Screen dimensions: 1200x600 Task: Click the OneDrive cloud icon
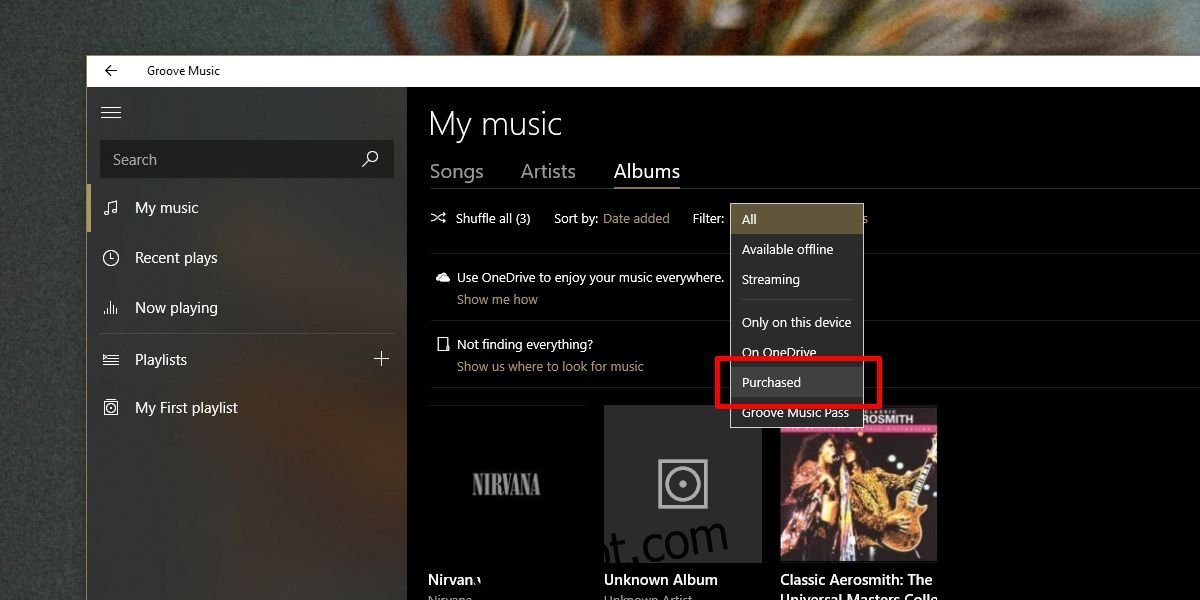click(443, 277)
